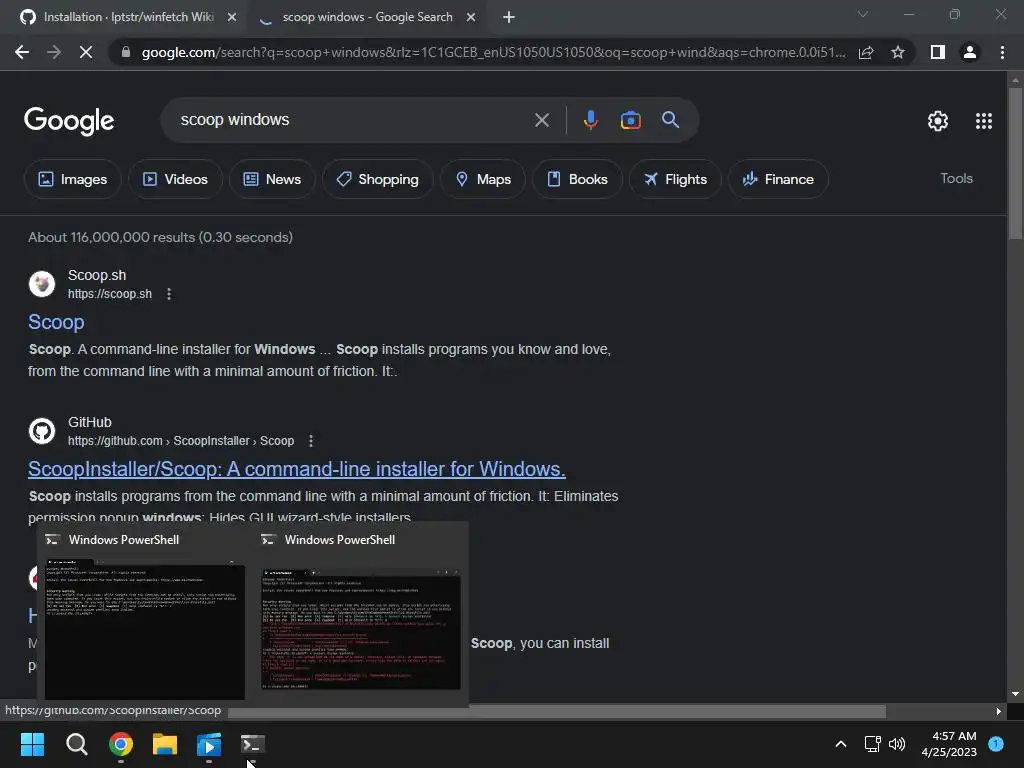Click scroll right arrow at bottom

point(998,711)
